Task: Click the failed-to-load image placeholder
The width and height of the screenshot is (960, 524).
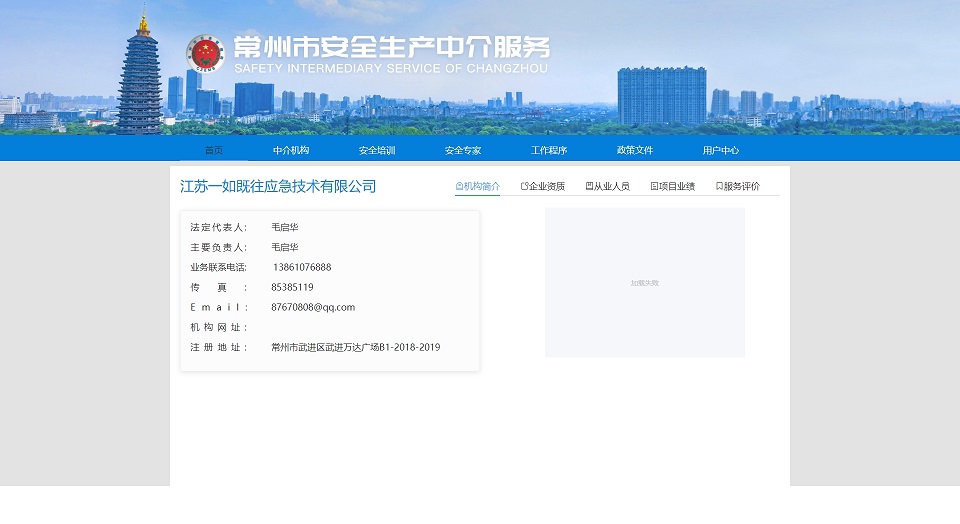Action: 645,282
